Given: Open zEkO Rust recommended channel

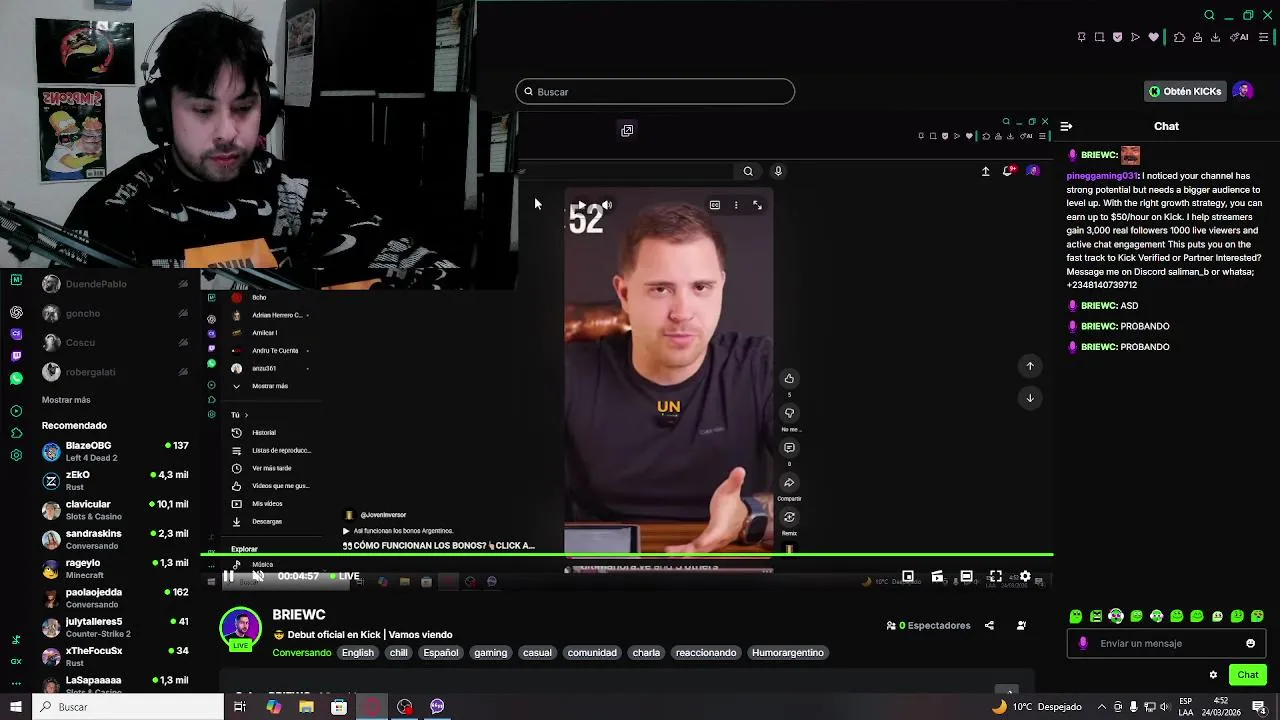Looking at the screenshot, I should click(x=115, y=481).
